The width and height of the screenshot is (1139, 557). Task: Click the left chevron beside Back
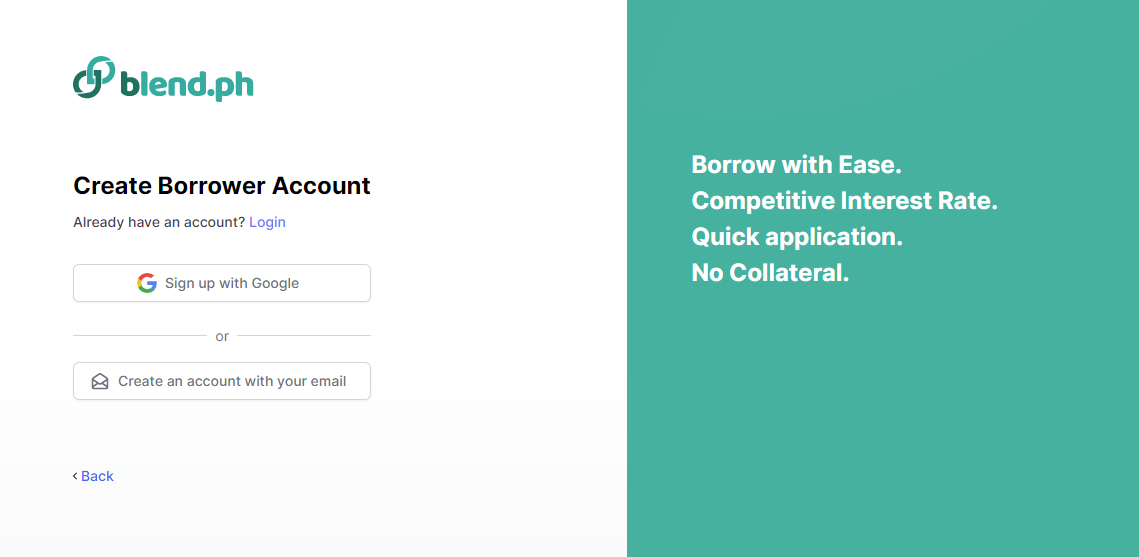tap(75, 476)
